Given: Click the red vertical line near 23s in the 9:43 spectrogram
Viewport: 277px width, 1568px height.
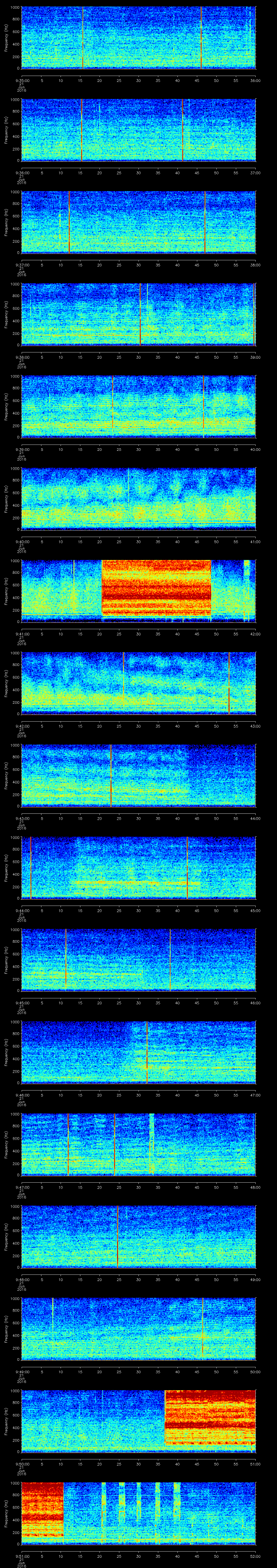Looking at the screenshot, I should click(x=111, y=775).
